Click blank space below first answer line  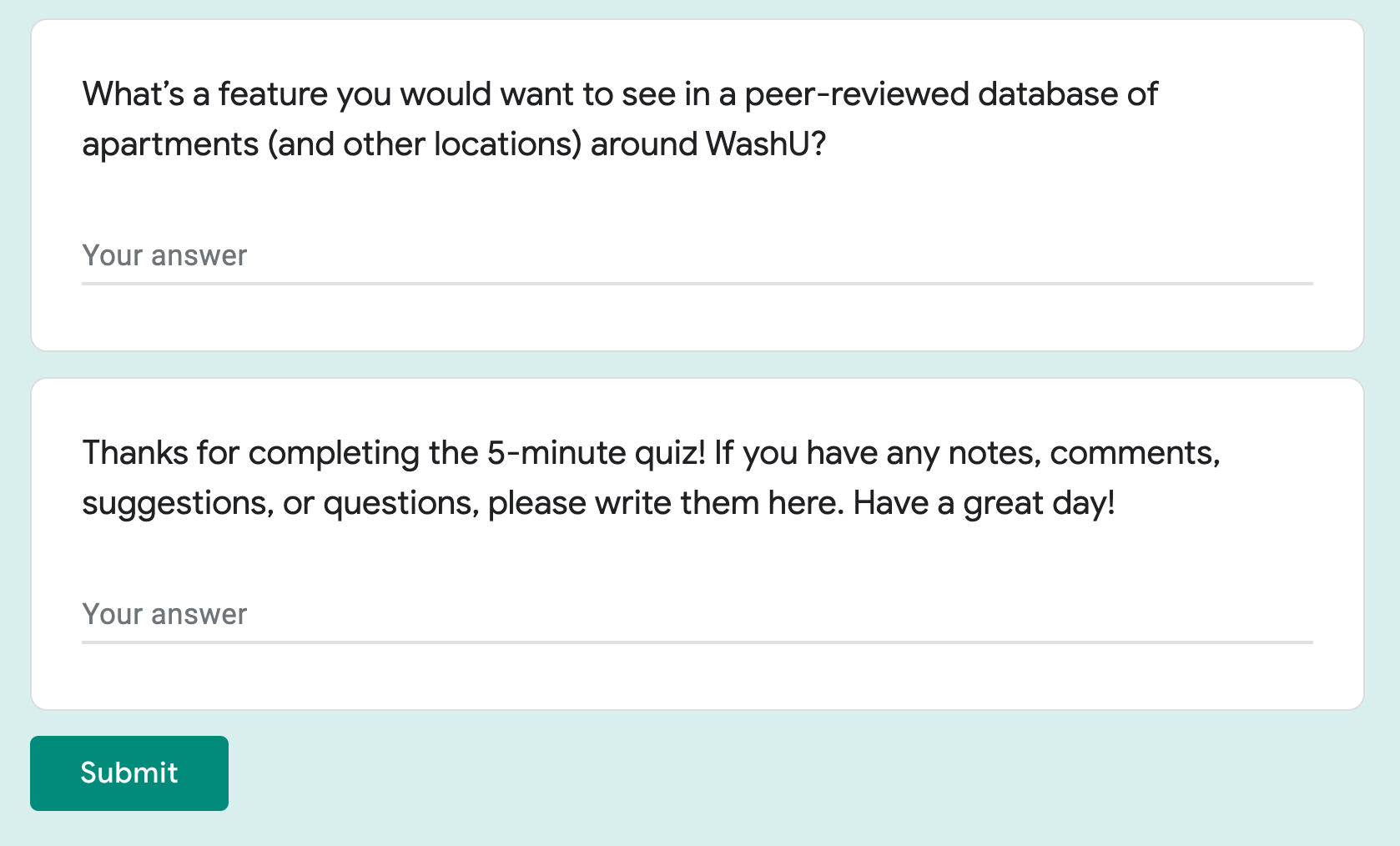[697, 318]
